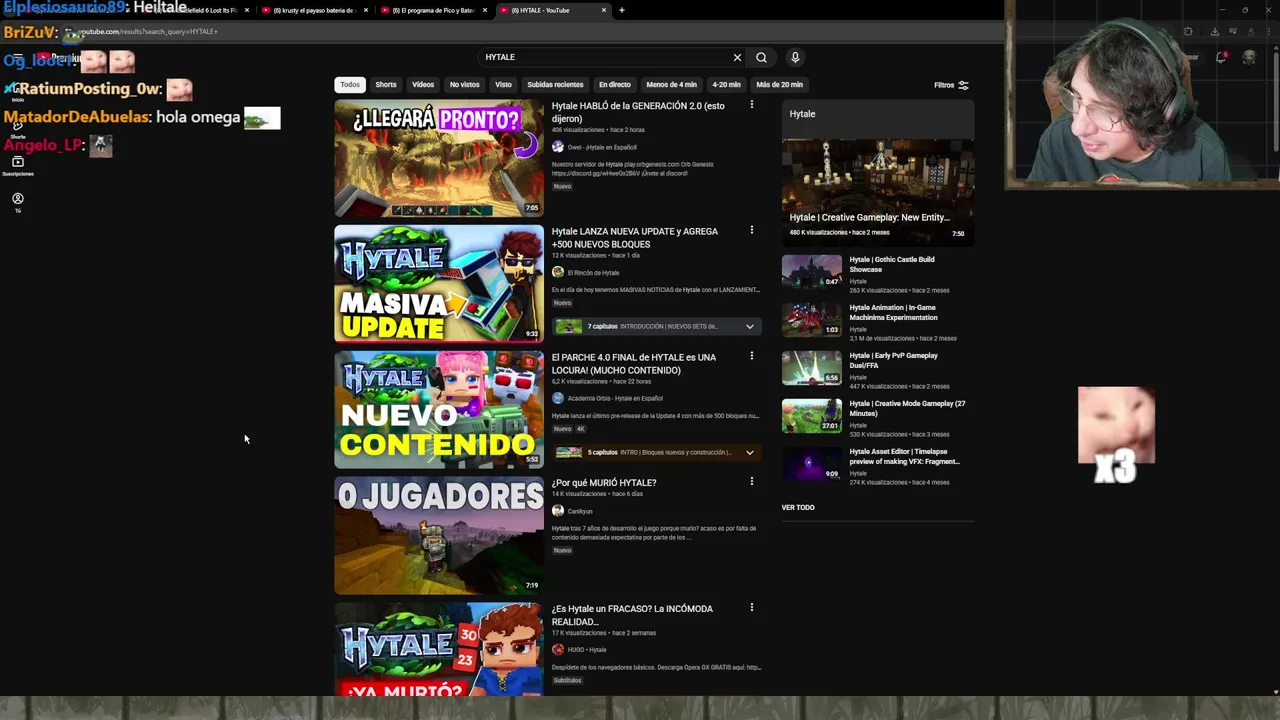
Task: Open options menu for Hytale LANZA NUEVA UPDATE video
Action: [x=752, y=230]
